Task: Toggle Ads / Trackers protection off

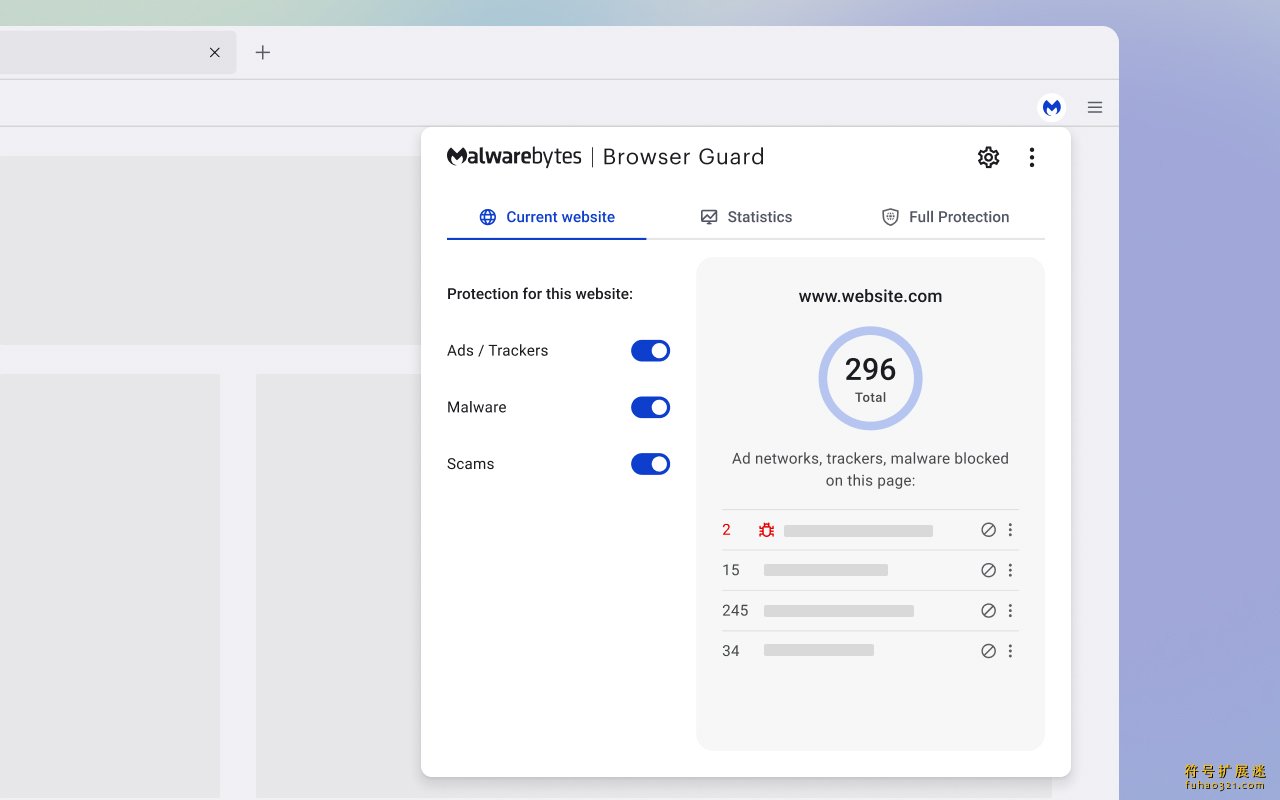Action: click(650, 351)
